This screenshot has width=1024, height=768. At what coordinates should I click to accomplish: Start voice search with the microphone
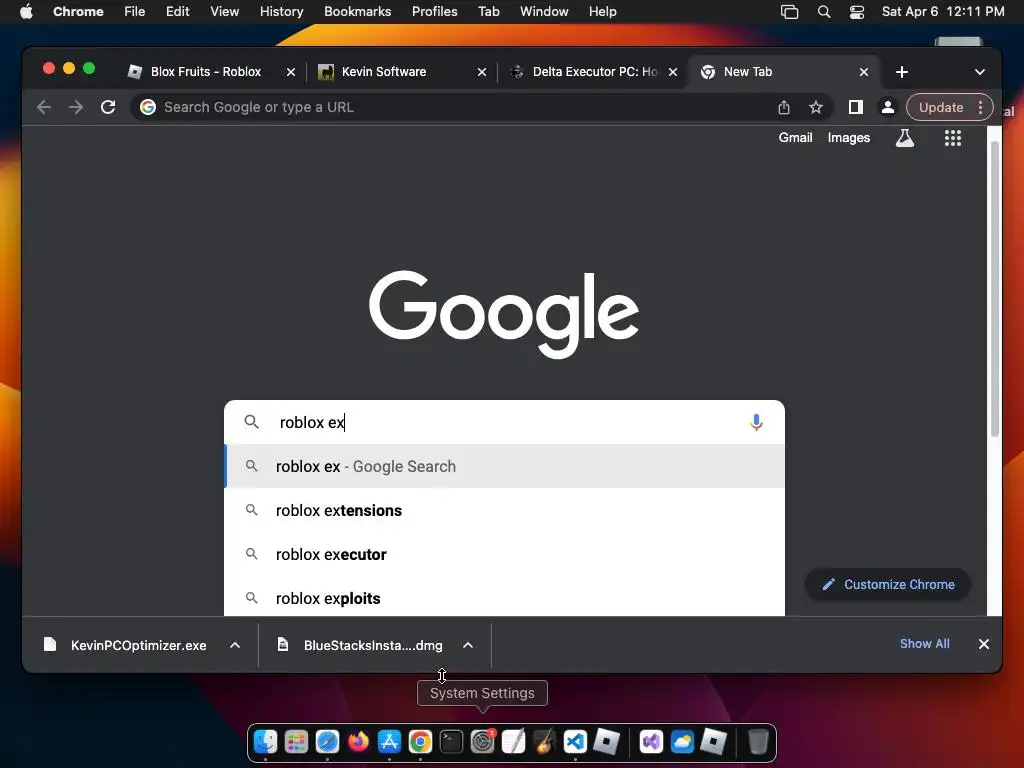756,423
